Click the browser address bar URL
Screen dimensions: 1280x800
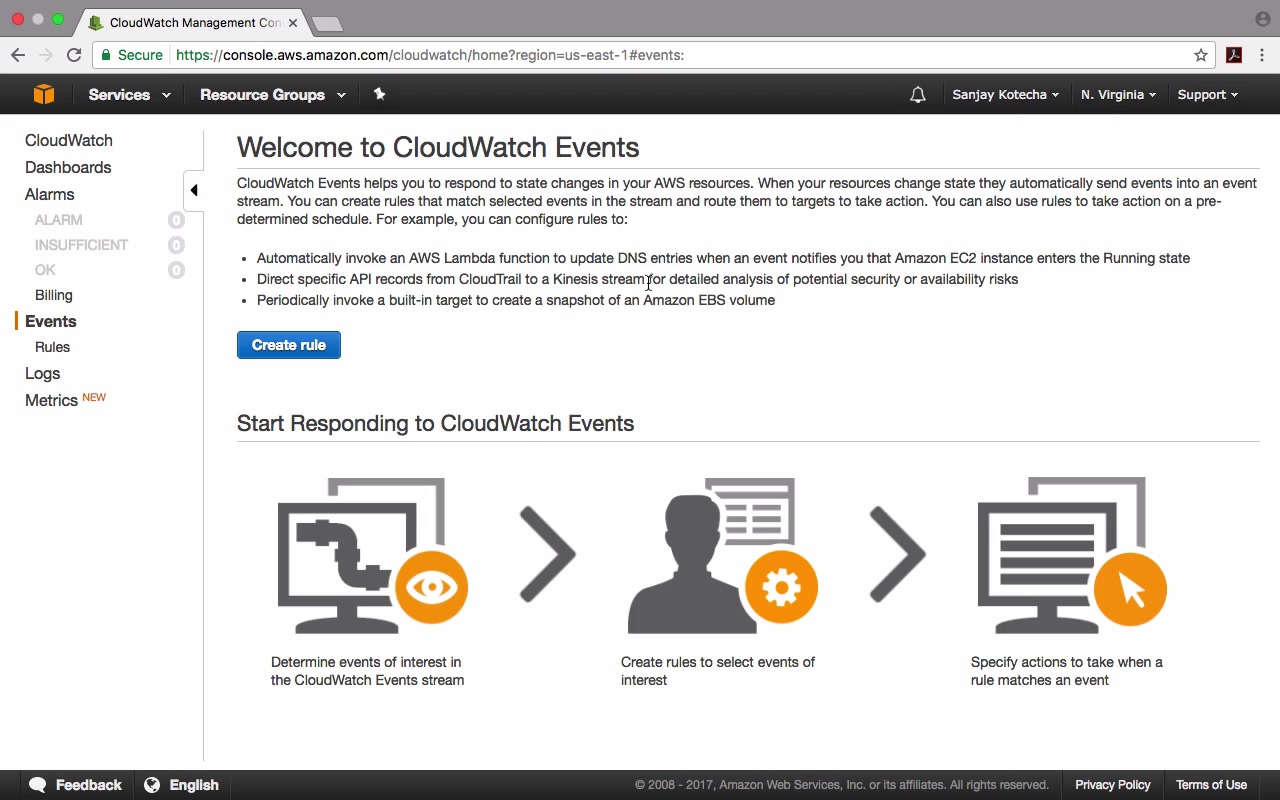pos(430,55)
